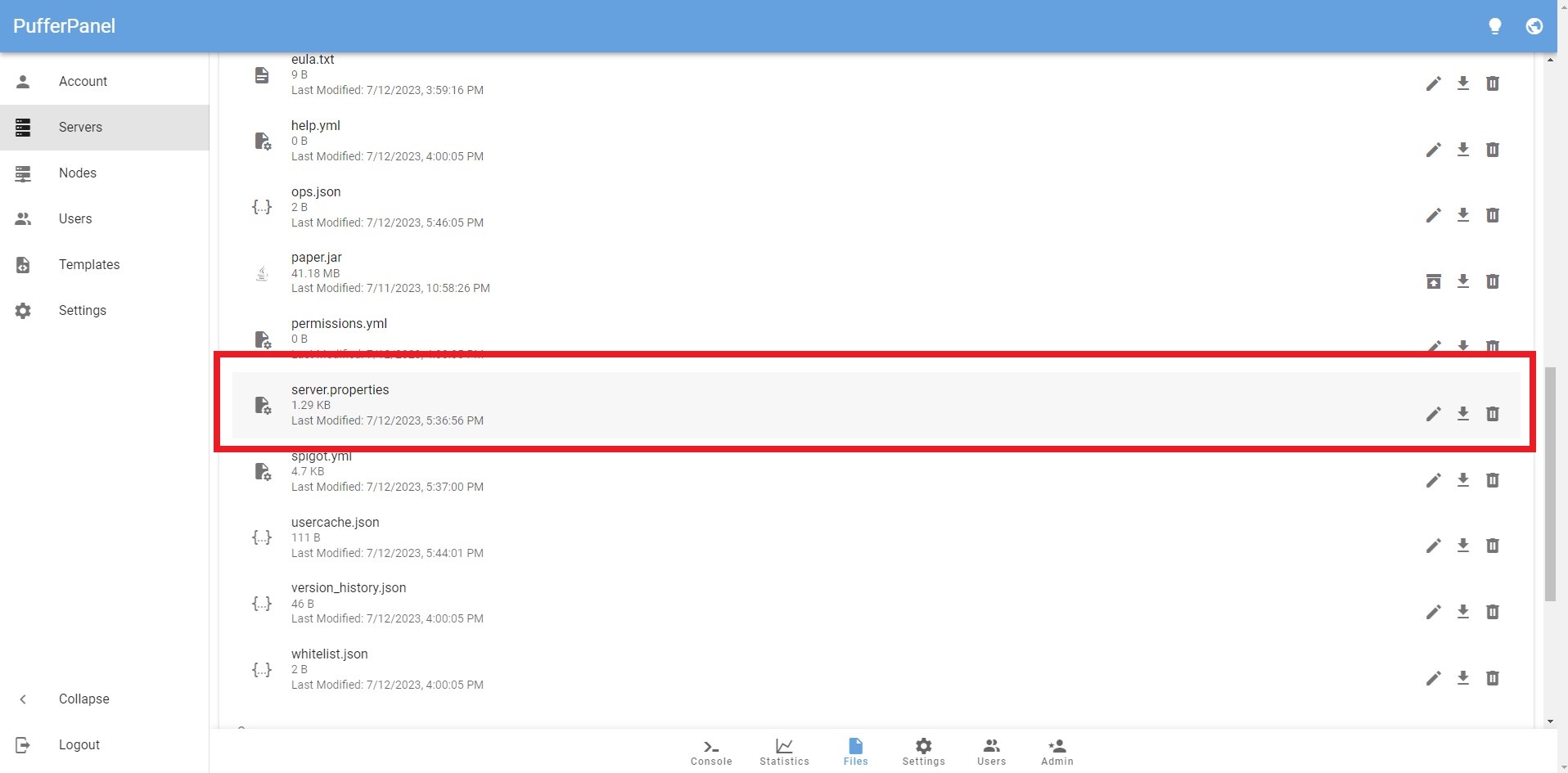
Task: Edit the ops.json file
Action: click(x=1433, y=215)
